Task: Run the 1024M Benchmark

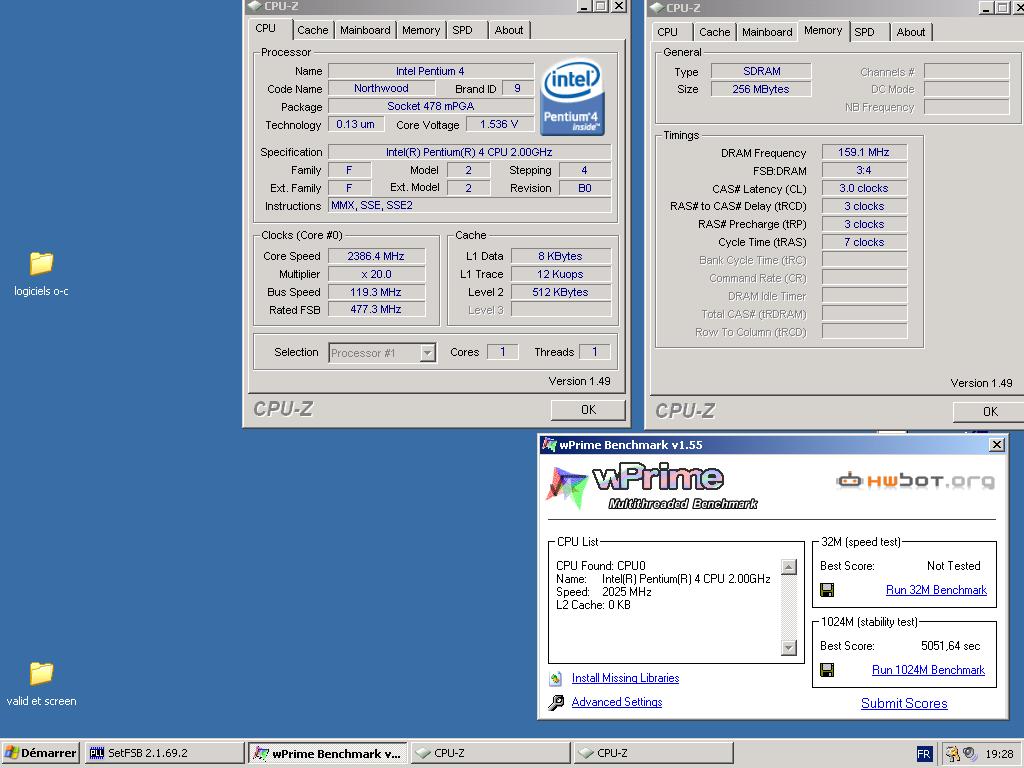Action: click(x=928, y=670)
